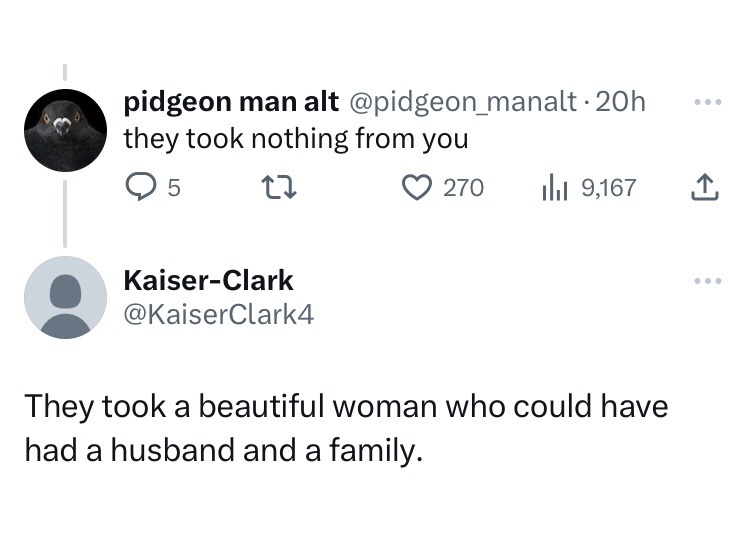
Task: Open the @KaiserClark4 handle
Action: 218,315
